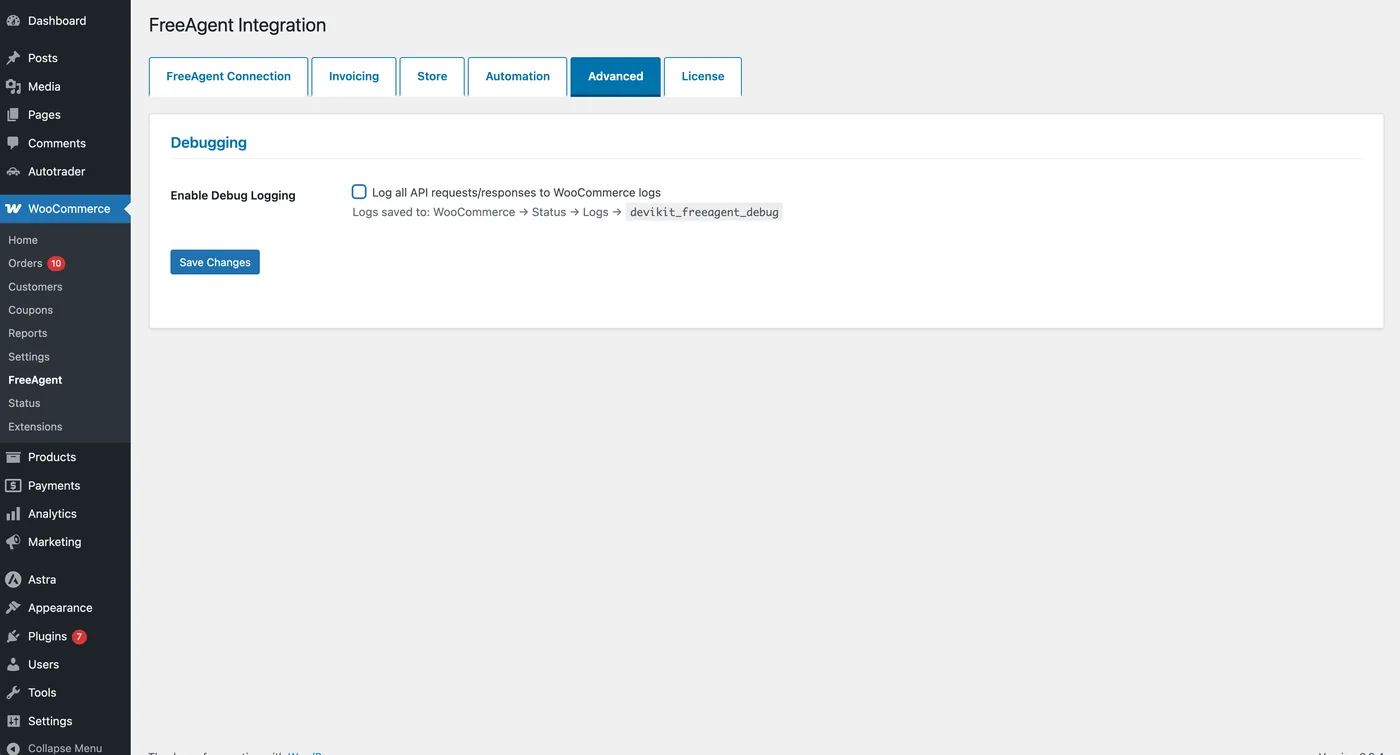Select the Advanced tab
The height and width of the screenshot is (755, 1400).
click(x=615, y=77)
